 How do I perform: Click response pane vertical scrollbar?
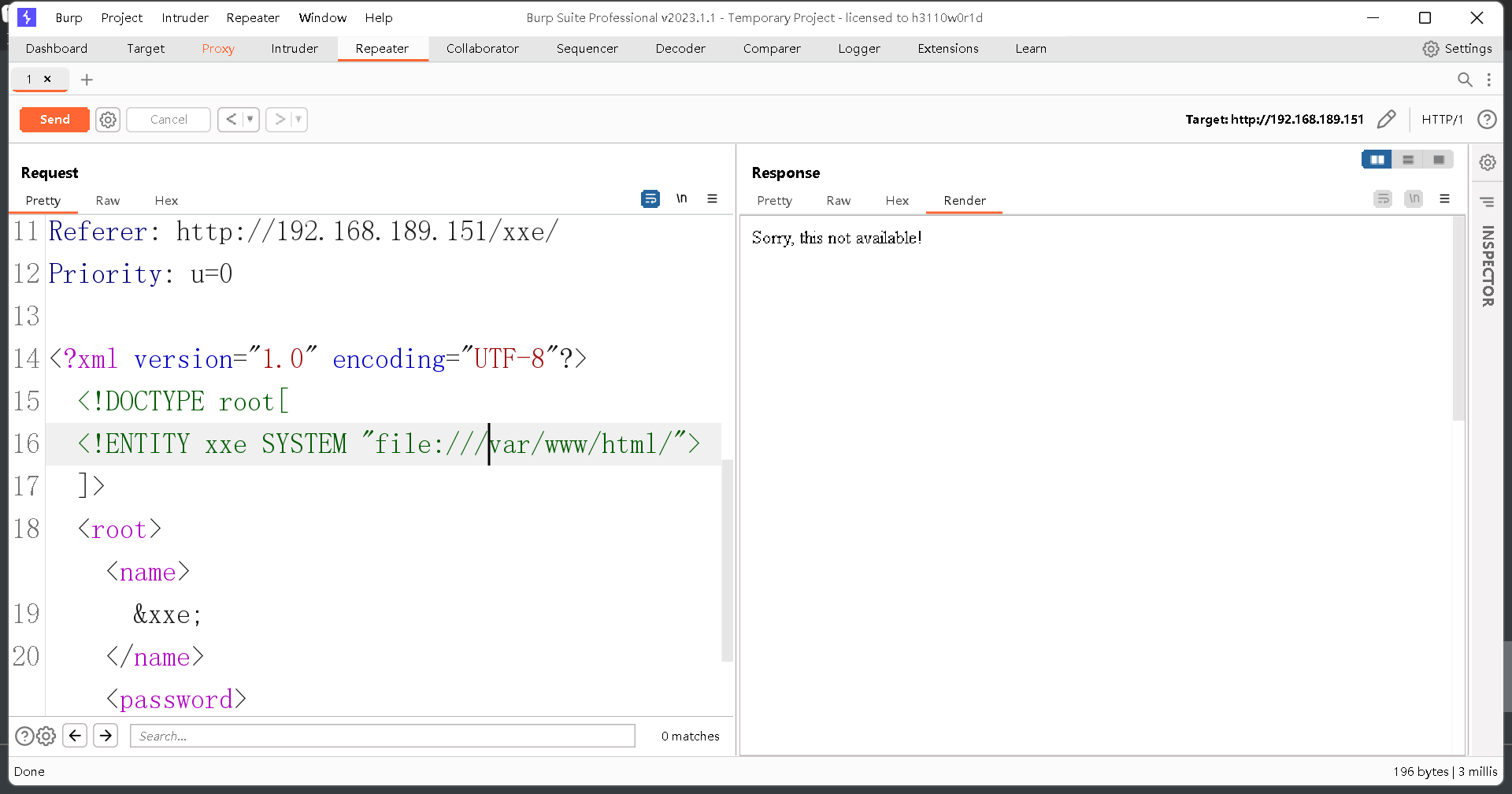click(x=1458, y=319)
